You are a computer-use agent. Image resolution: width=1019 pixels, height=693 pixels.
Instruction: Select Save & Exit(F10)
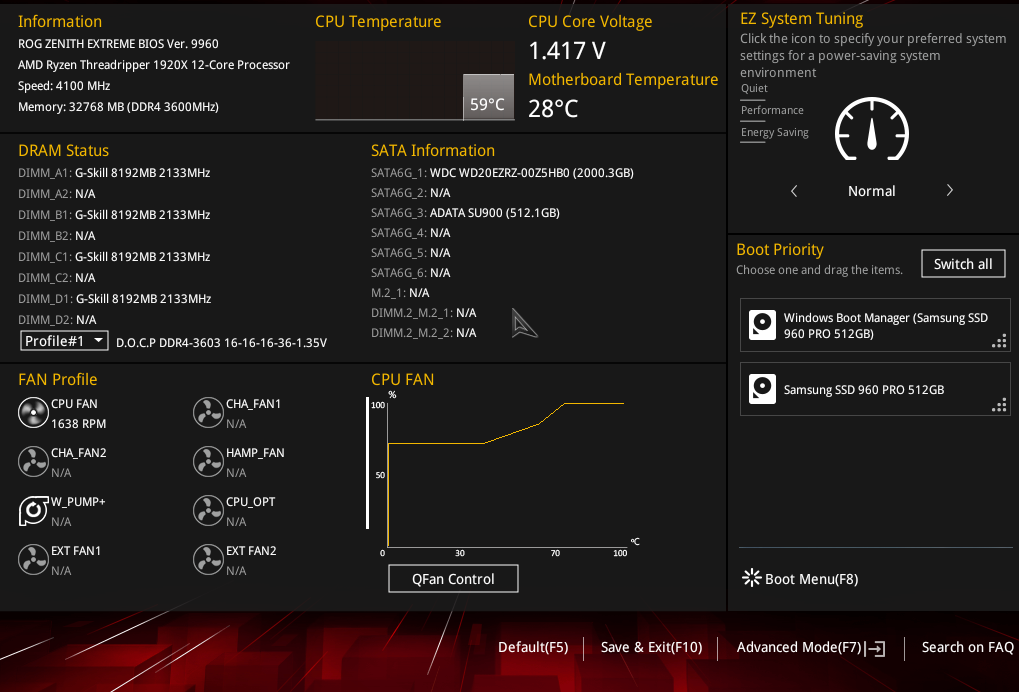651,647
